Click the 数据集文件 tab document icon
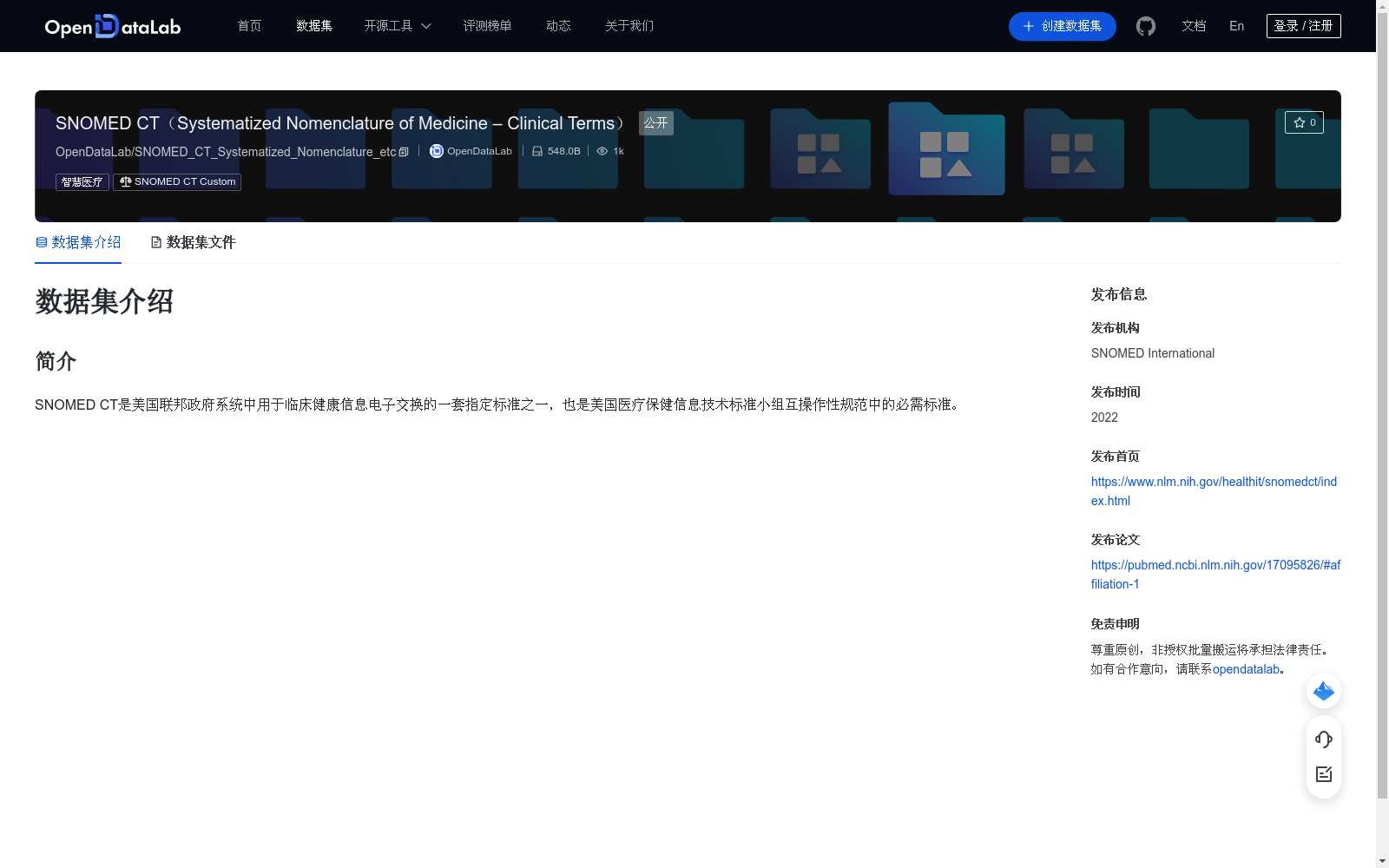 tap(156, 242)
